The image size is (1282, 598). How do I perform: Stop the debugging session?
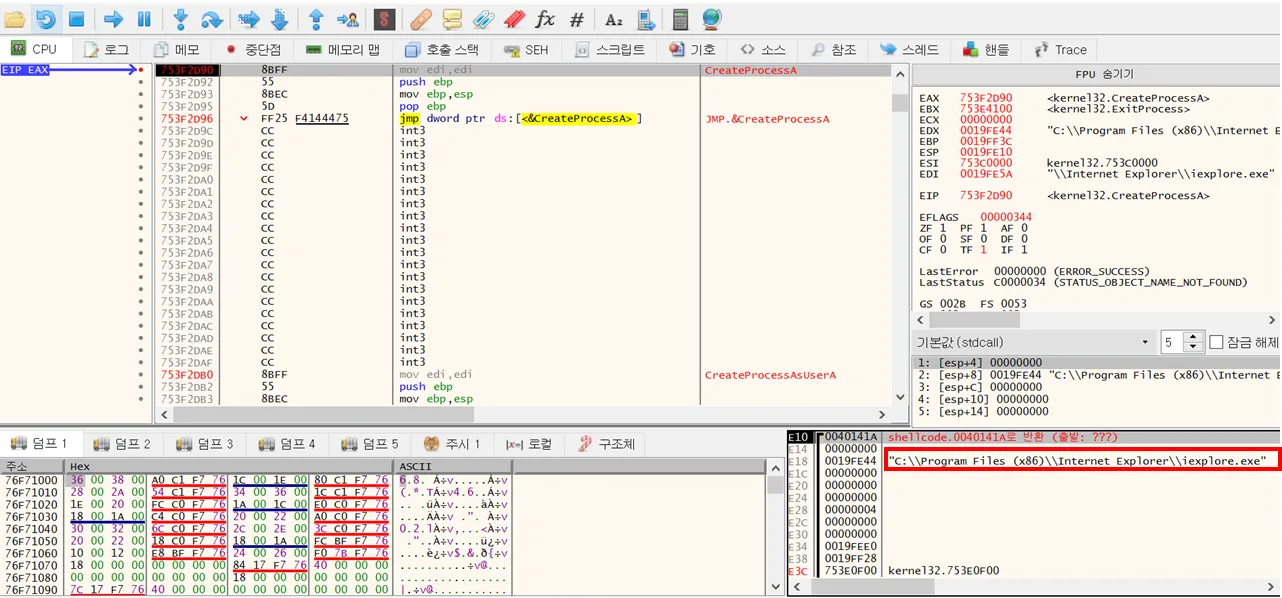pyautogui.click(x=76, y=19)
